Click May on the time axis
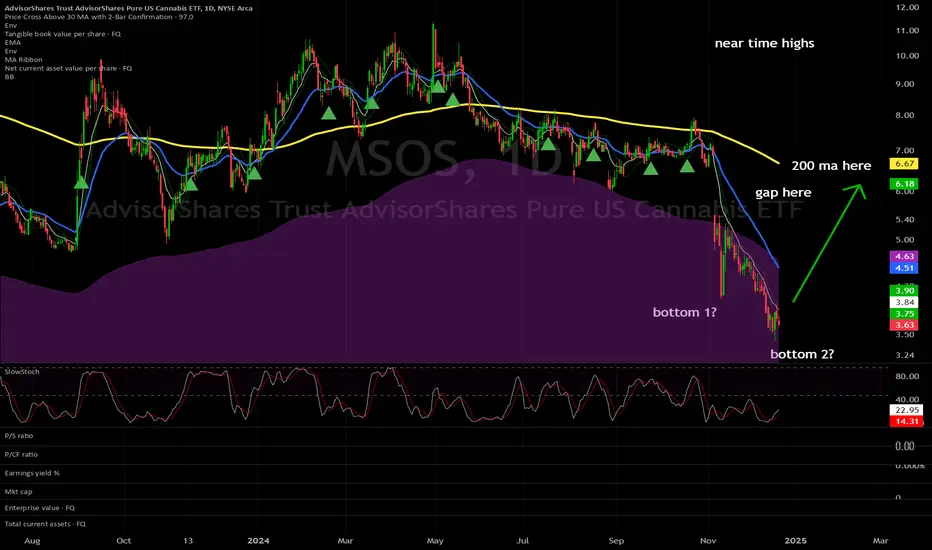 (435, 540)
